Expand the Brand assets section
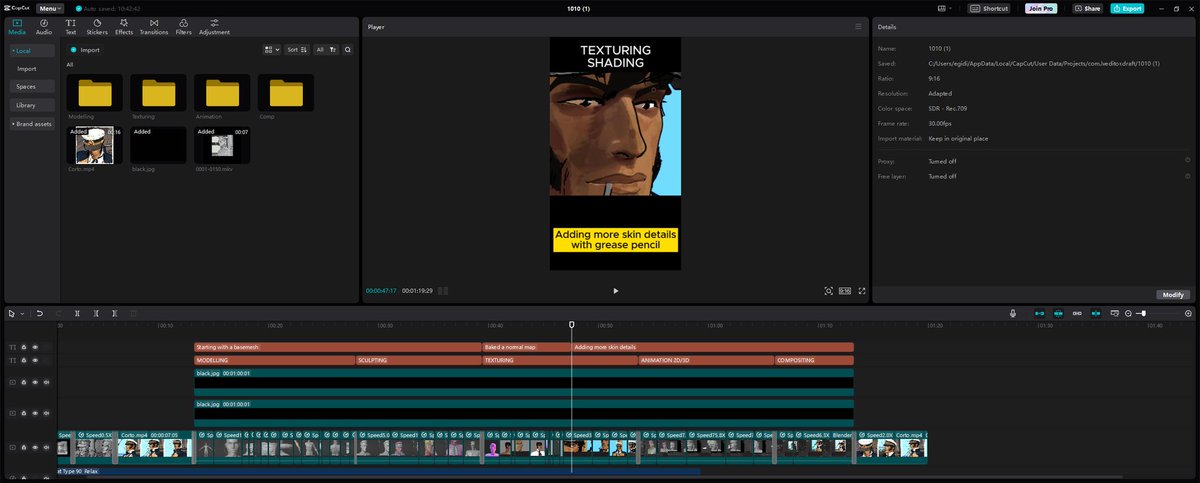The image size is (1200, 483). coord(31,124)
